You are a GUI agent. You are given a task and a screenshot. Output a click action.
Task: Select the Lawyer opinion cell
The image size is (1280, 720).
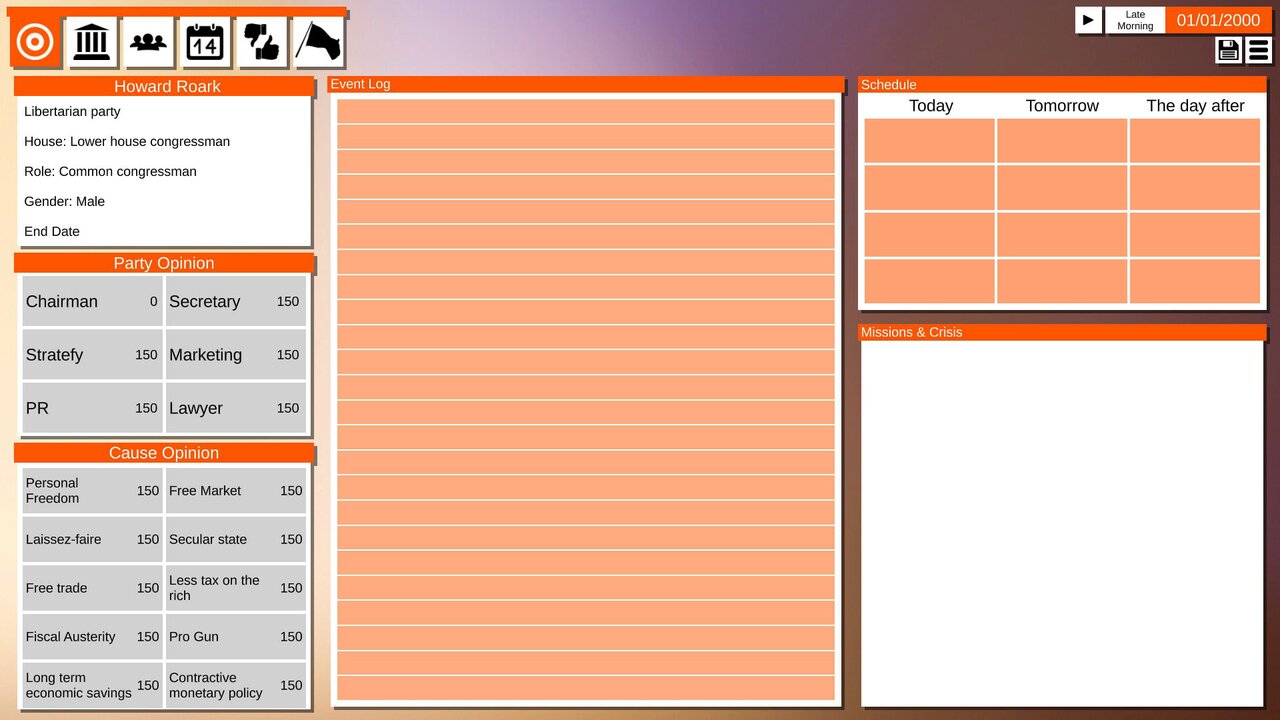[x=235, y=408]
